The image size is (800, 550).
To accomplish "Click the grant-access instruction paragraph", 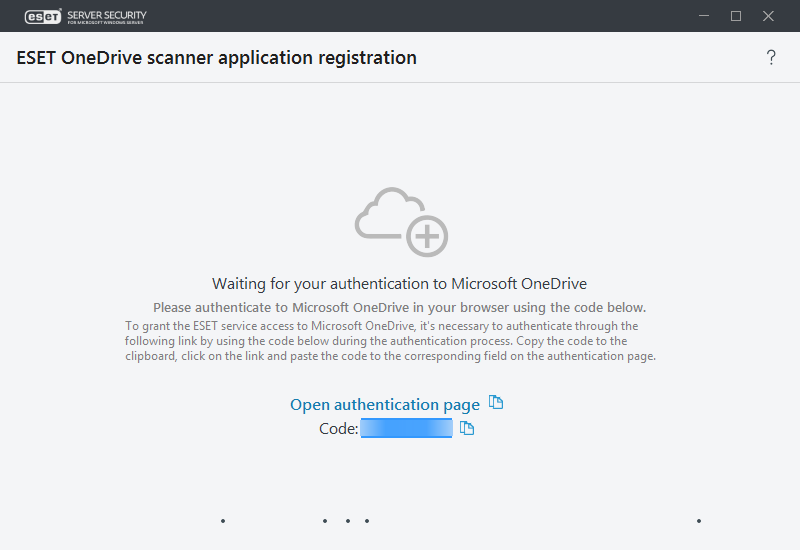I will tap(390, 341).
